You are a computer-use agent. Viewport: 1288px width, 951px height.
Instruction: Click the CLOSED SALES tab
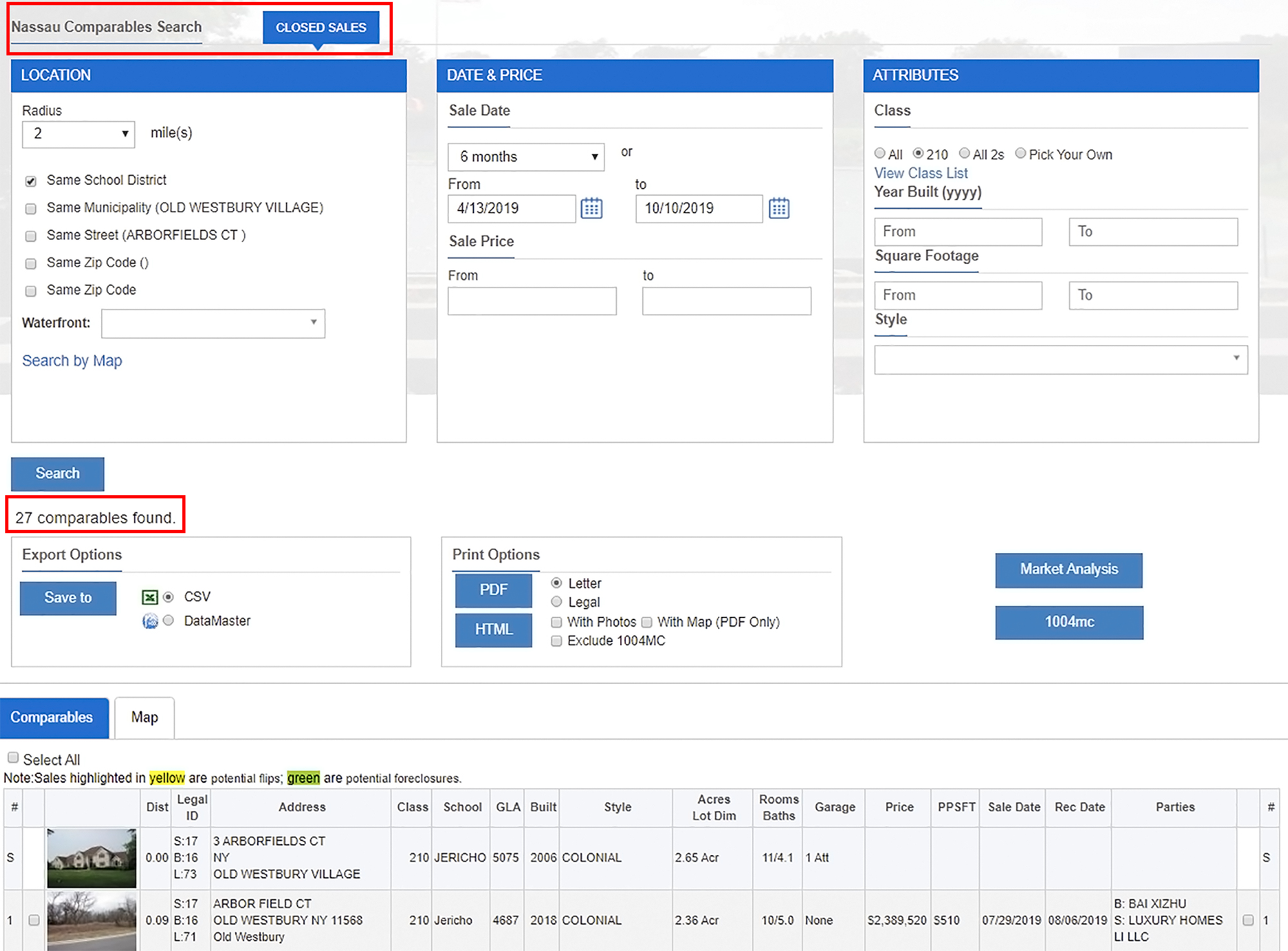tap(321, 28)
